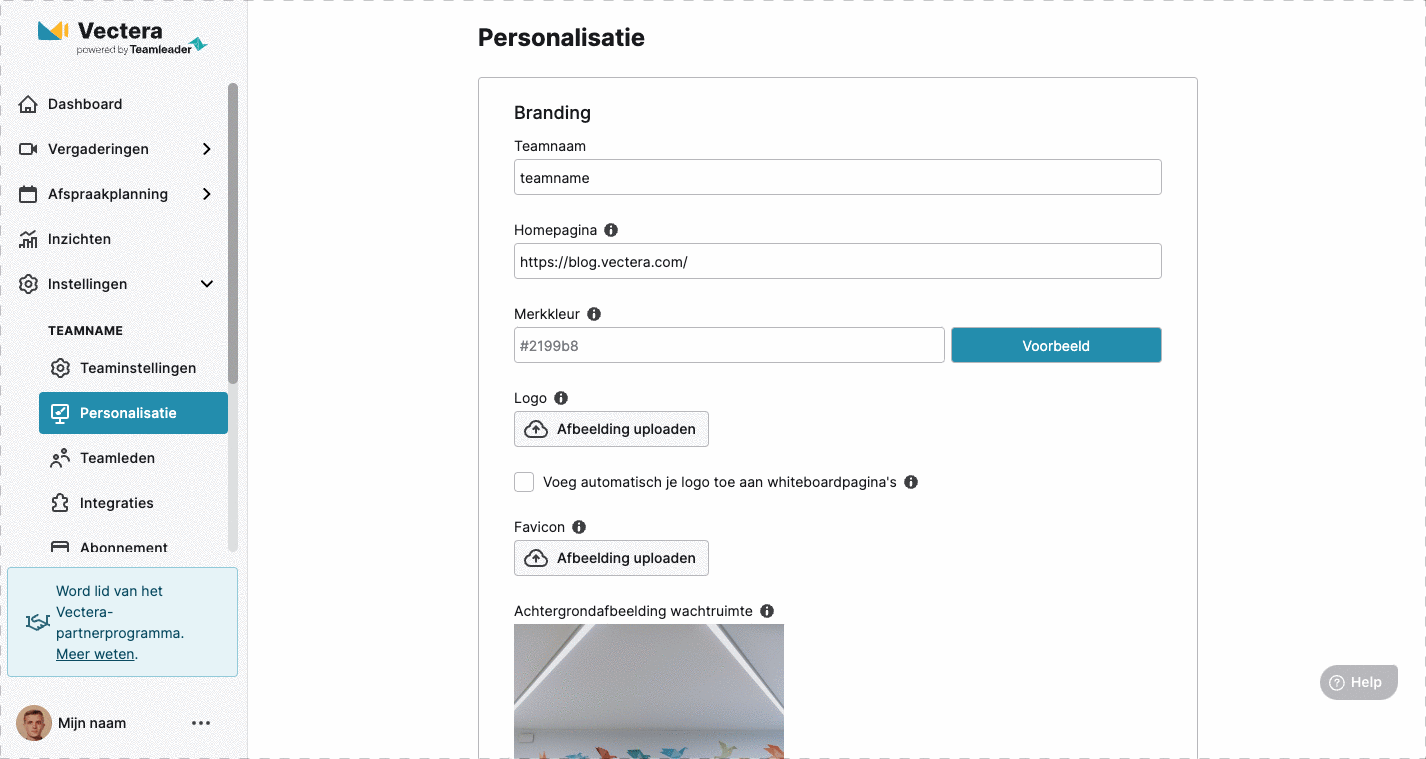Click the Vectera logo in the sidebar
1426x759 pixels.
(x=122, y=37)
